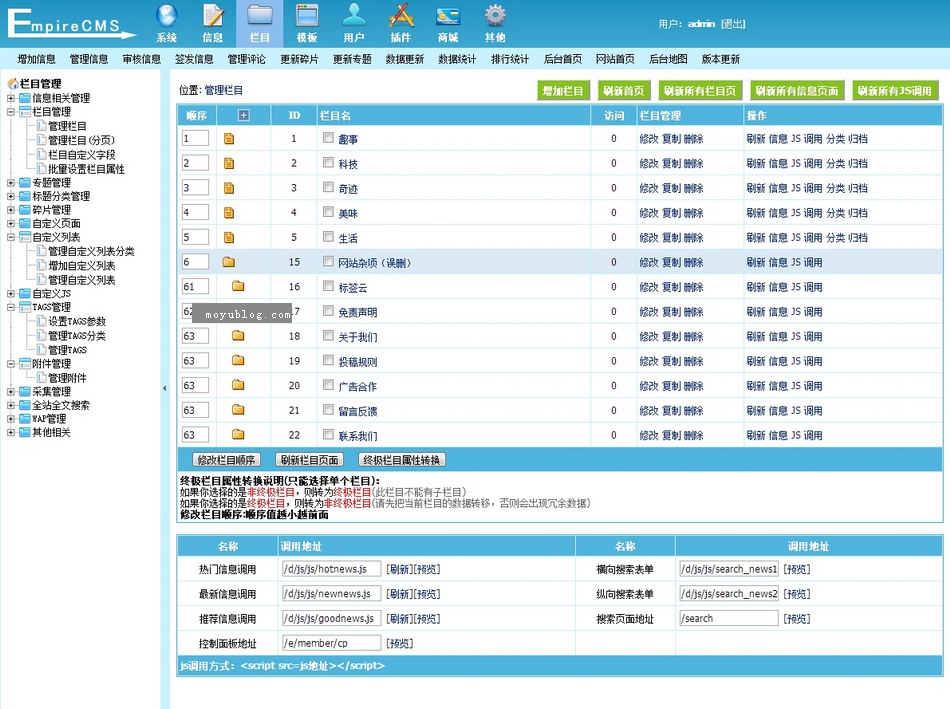Expand the 标题分类管理 tree node
Screen dimensions: 950x709
coord(10,196)
